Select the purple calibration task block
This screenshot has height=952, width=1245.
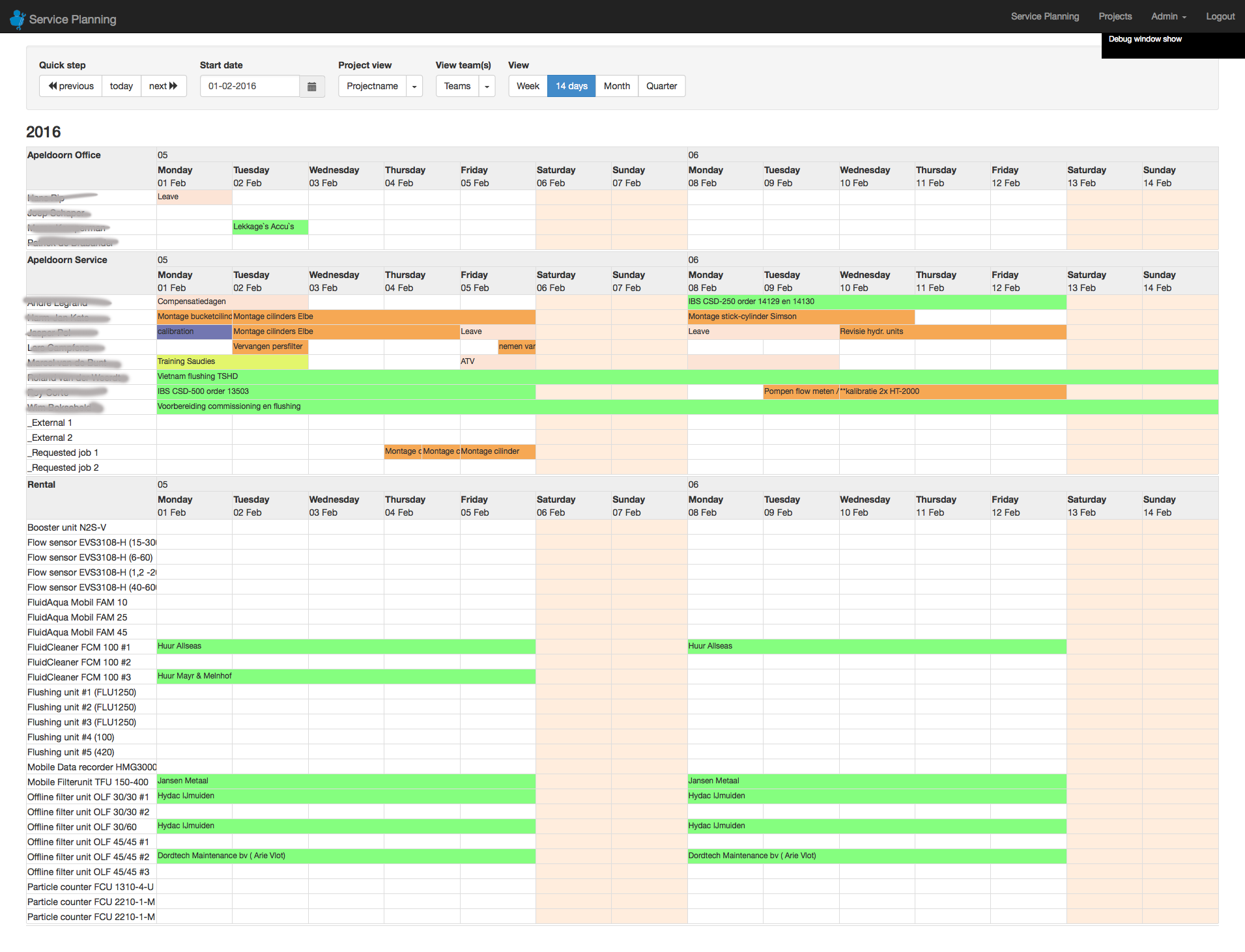pyautogui.click(x=194, y=331)
